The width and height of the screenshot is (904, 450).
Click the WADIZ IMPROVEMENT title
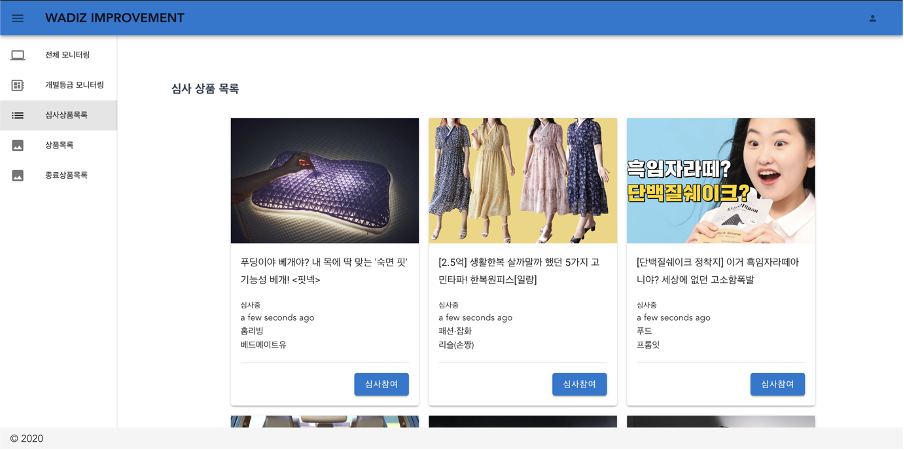point(115,18)
